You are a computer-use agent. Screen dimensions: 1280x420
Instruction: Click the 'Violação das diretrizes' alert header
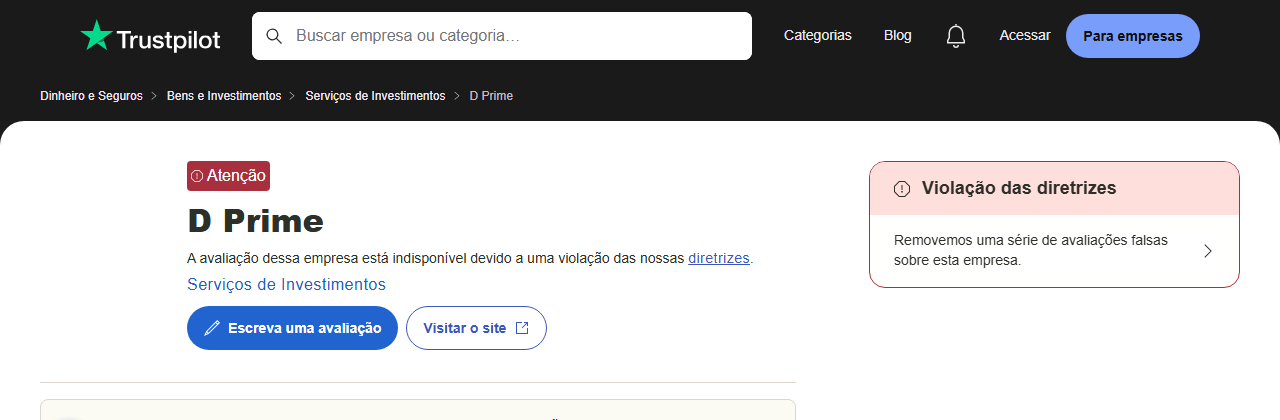tap(1054, 188)
